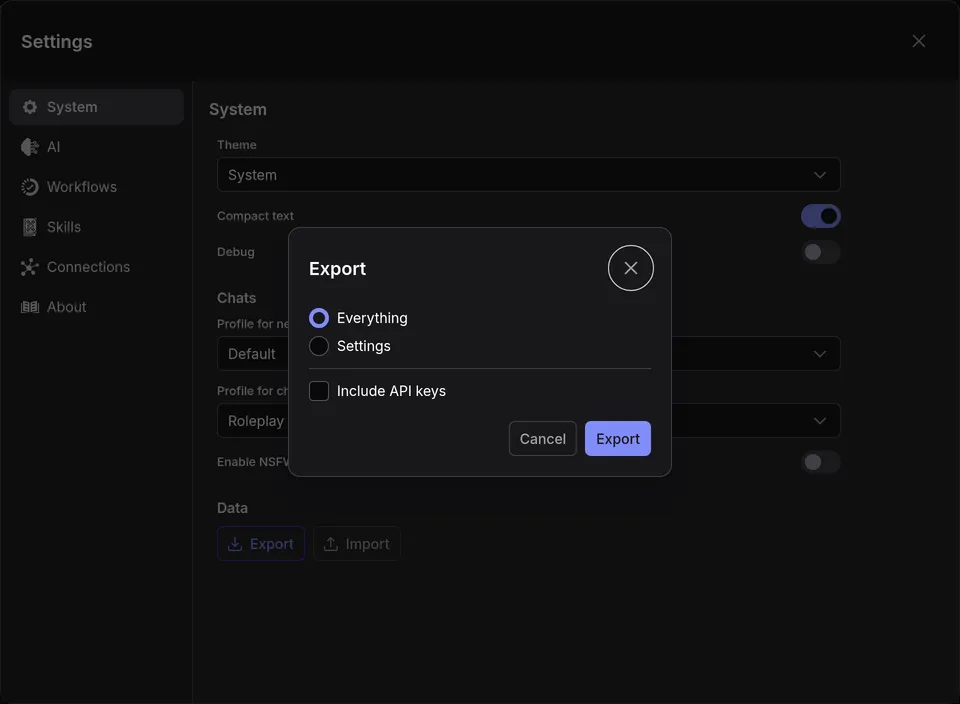Click the Theme field label

237,145
